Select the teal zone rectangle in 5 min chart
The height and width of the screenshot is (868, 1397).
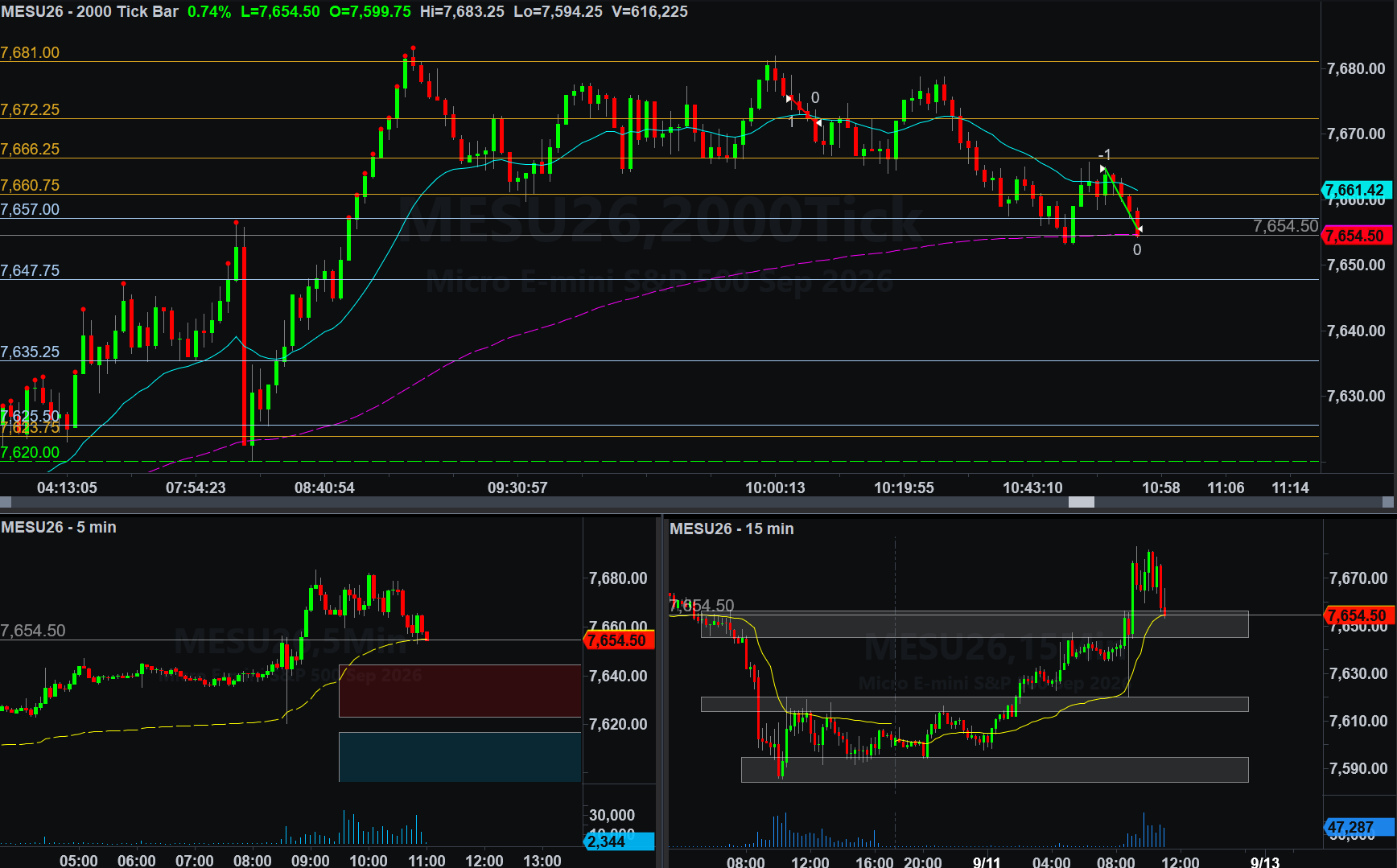pos(459,756)
